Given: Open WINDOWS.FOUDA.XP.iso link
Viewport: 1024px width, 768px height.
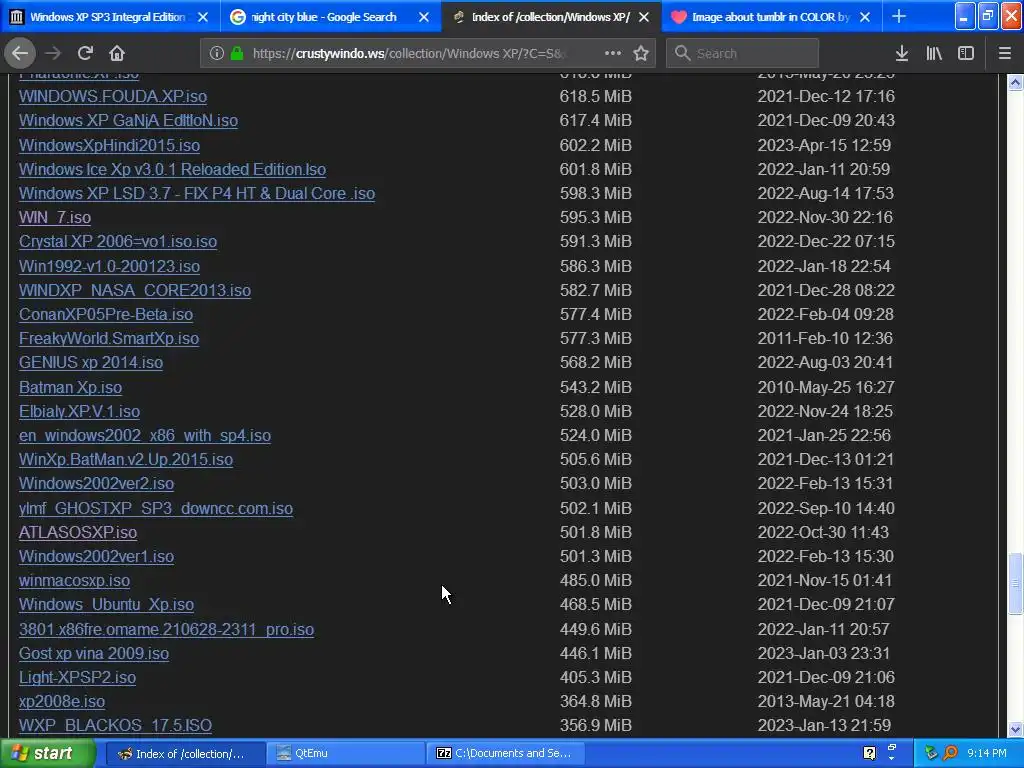Looking at the screenshot, I should tap(113, 97).
